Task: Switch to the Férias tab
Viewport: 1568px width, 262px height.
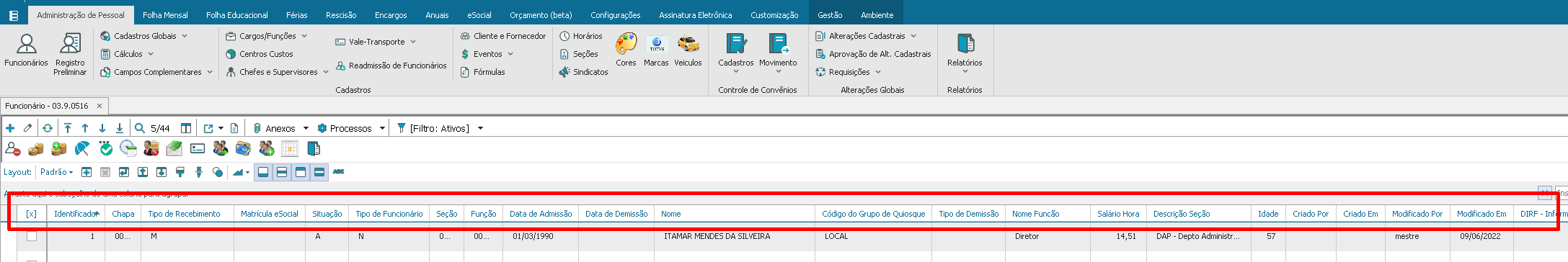Action: click(296, 14)
